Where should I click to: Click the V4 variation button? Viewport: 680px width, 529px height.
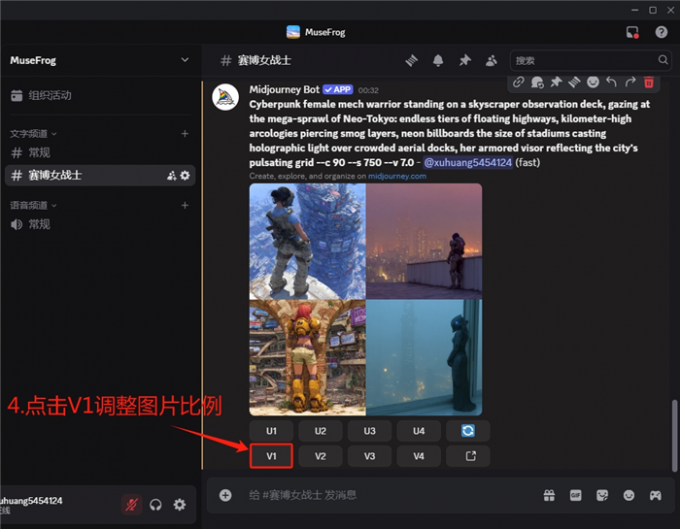pyautogui.click(x=418, y=456)
